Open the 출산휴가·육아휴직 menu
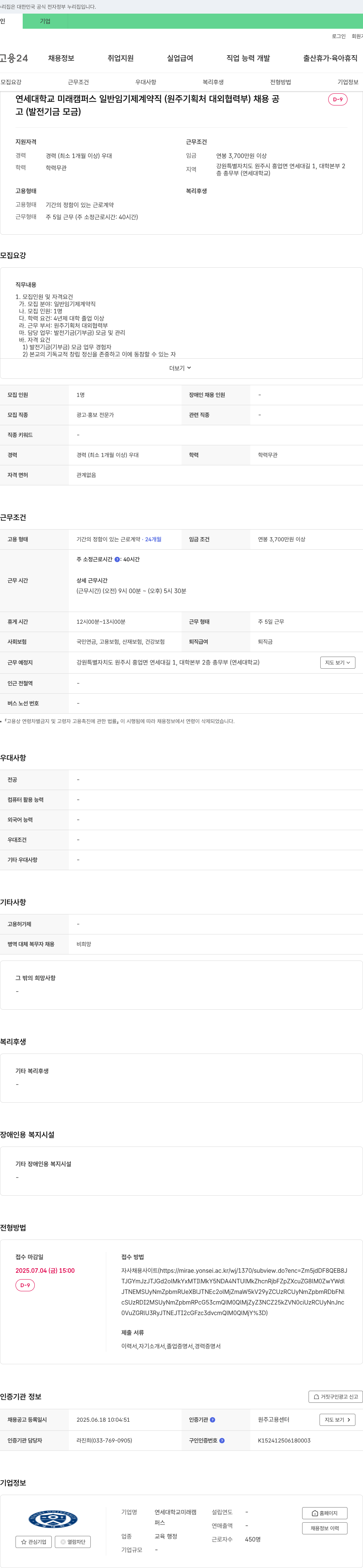This screenshot has height=1568, width=363. (x=330, y=59)
